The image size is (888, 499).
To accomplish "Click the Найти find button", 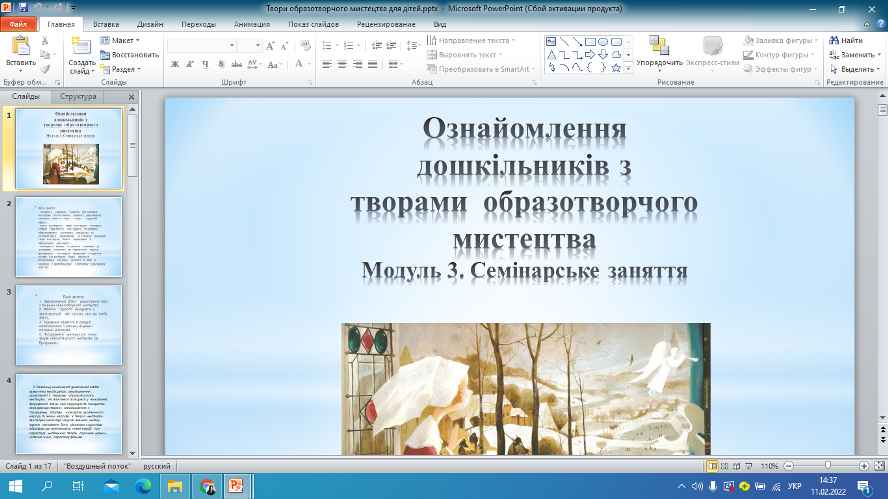I will [x=845, y=40].
